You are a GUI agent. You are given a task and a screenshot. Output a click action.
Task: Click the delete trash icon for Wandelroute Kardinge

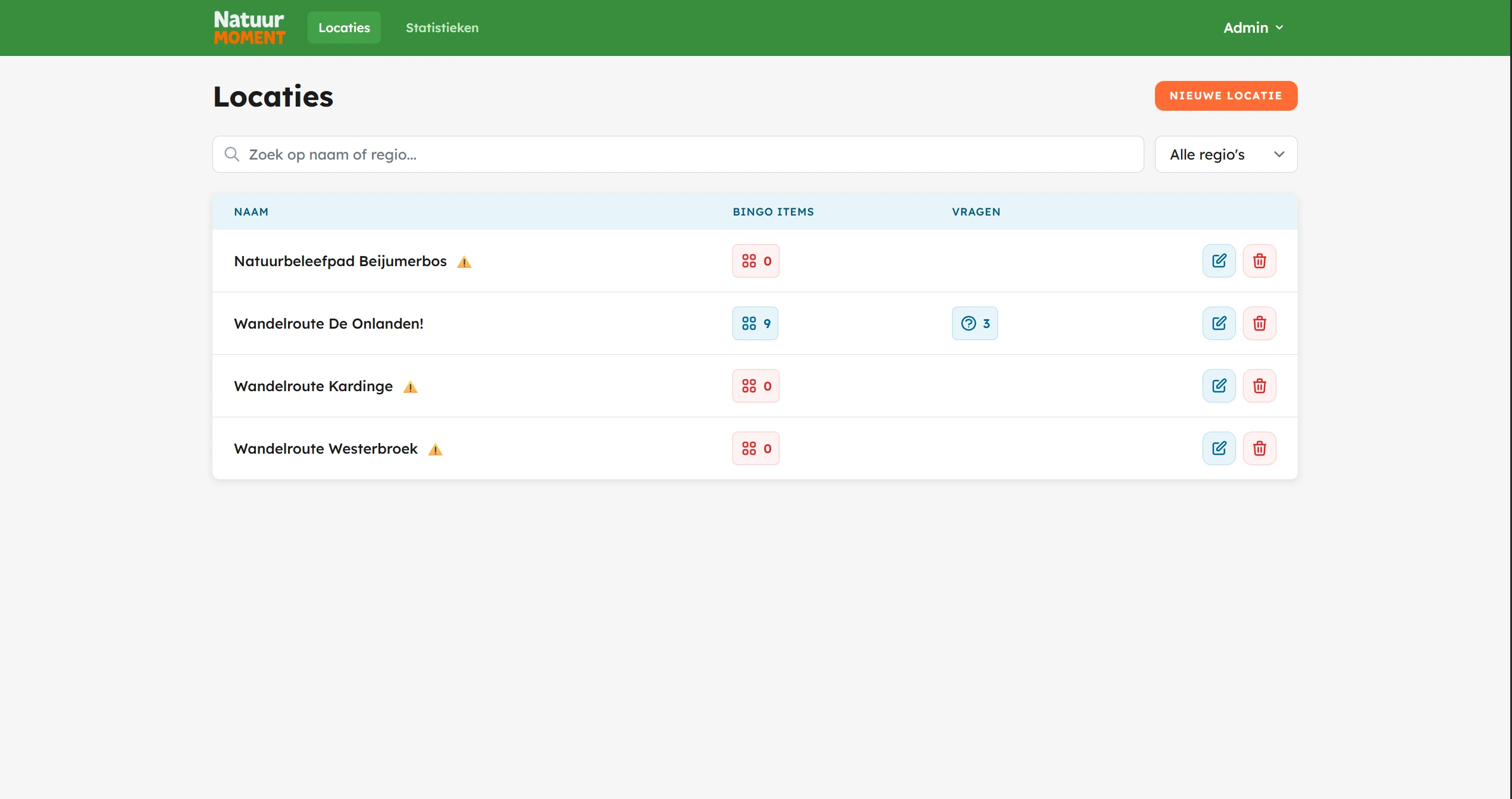pyautogui.click(x=1260, y=386)
